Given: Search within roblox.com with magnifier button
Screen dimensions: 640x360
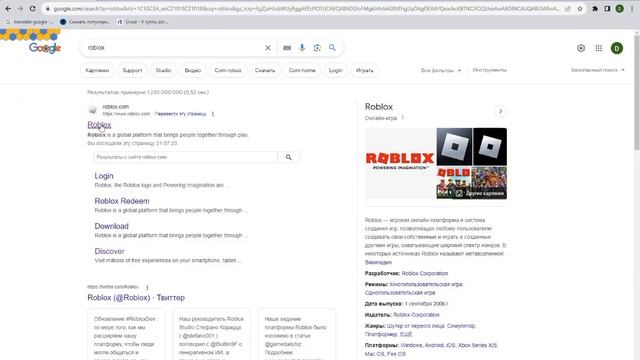Looking at the screenshot, I should click(289, 157).
